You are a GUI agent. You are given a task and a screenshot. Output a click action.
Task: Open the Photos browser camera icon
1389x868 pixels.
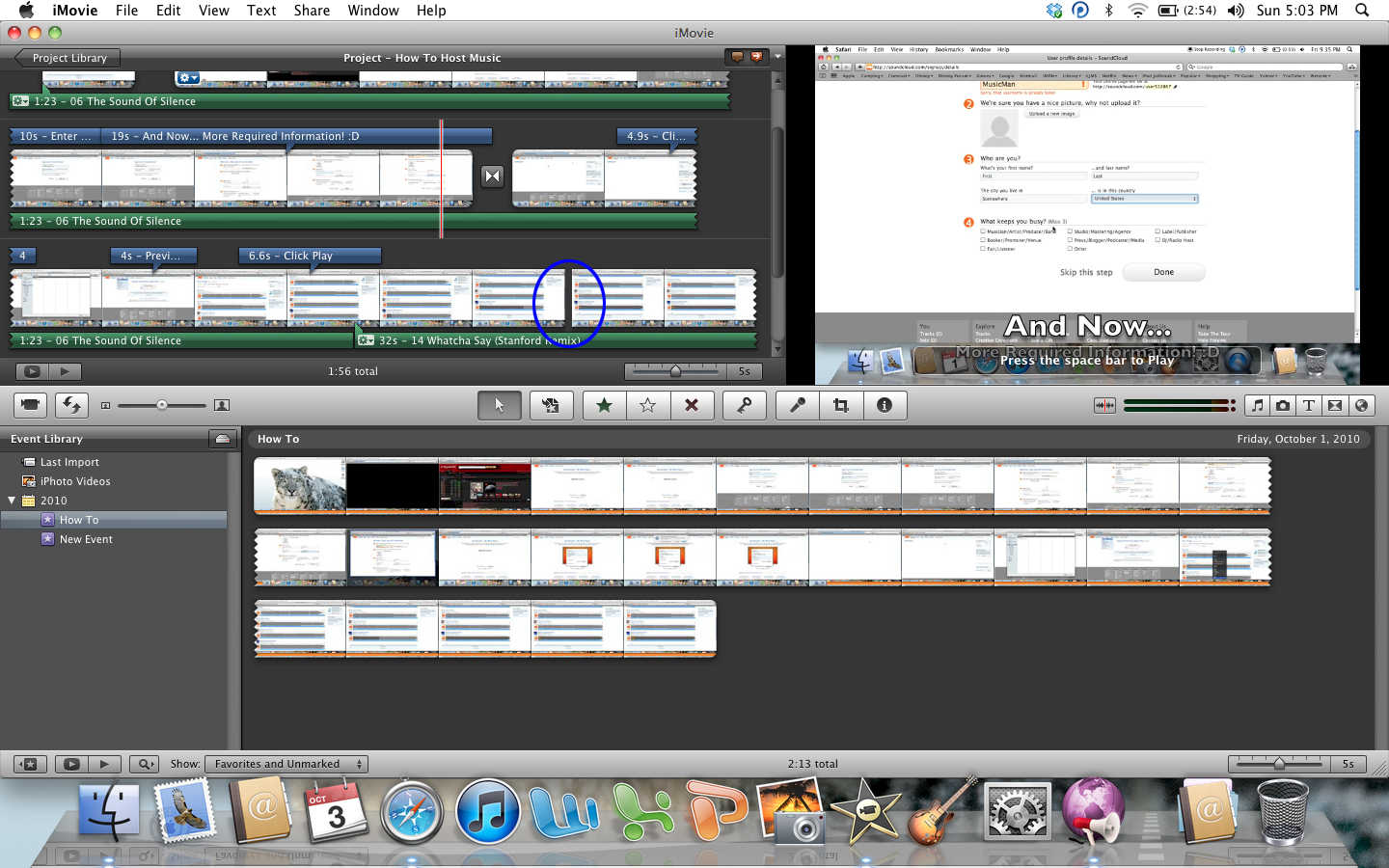click(x=1283, y=405)
